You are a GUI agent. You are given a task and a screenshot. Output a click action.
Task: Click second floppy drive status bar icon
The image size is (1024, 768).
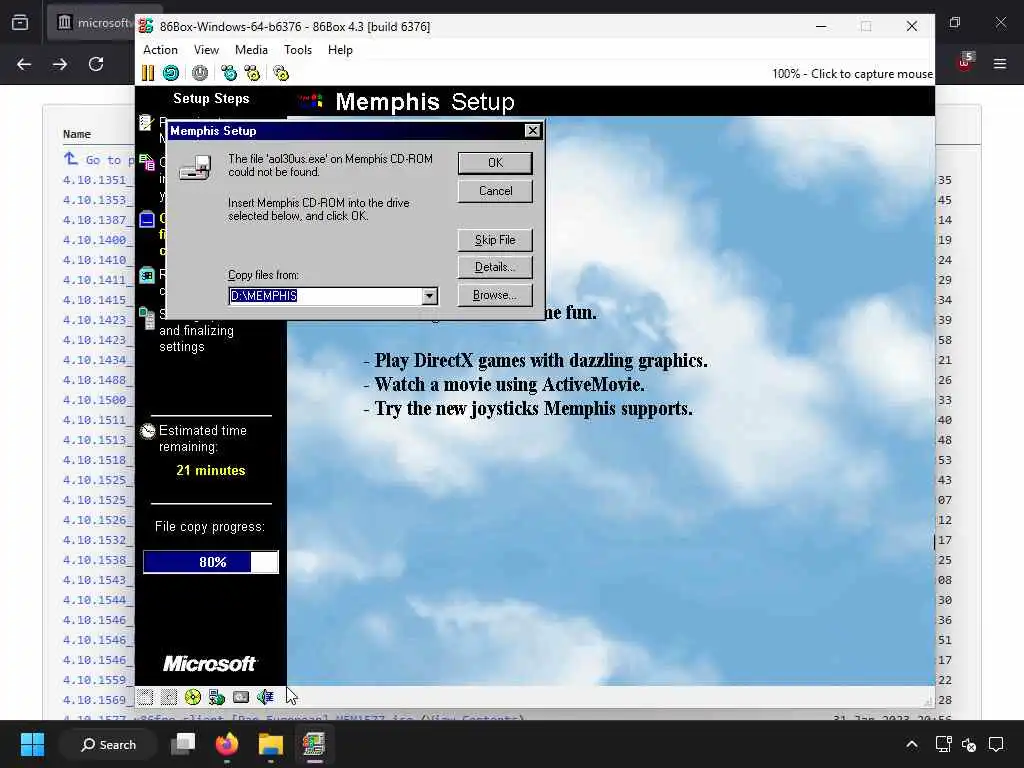point(168,697)
